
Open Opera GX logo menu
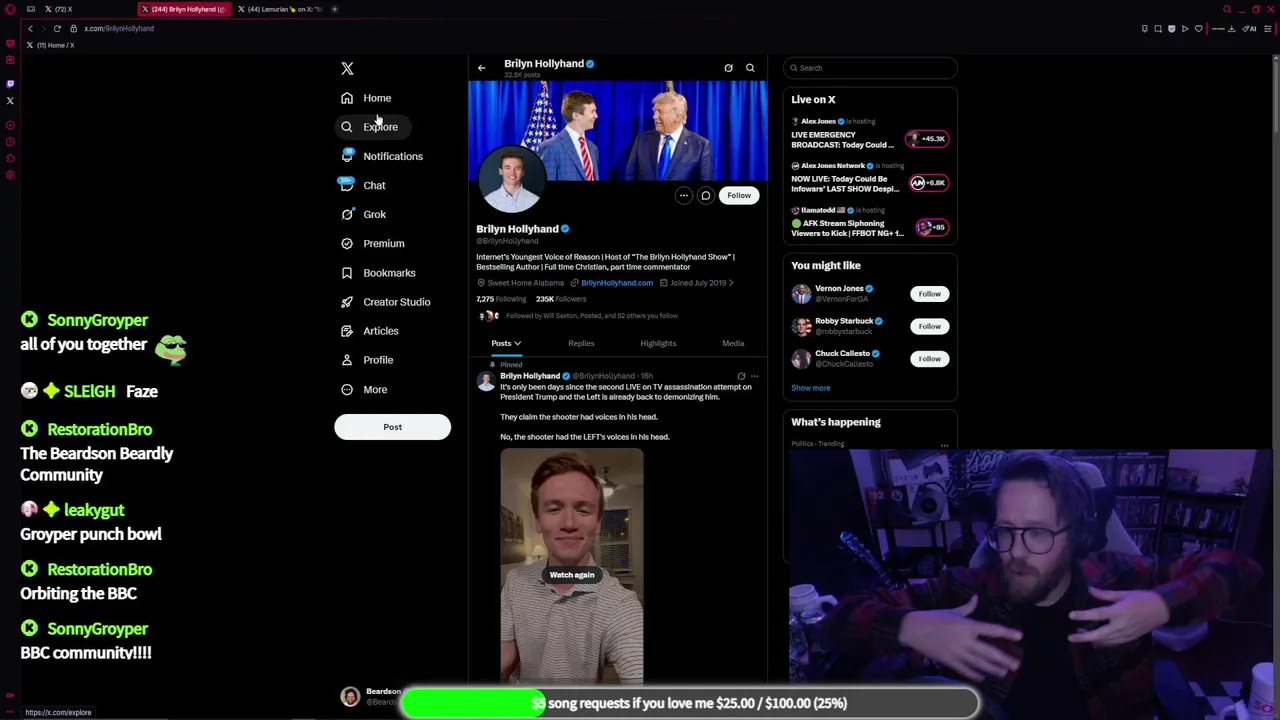pos(10,9)
